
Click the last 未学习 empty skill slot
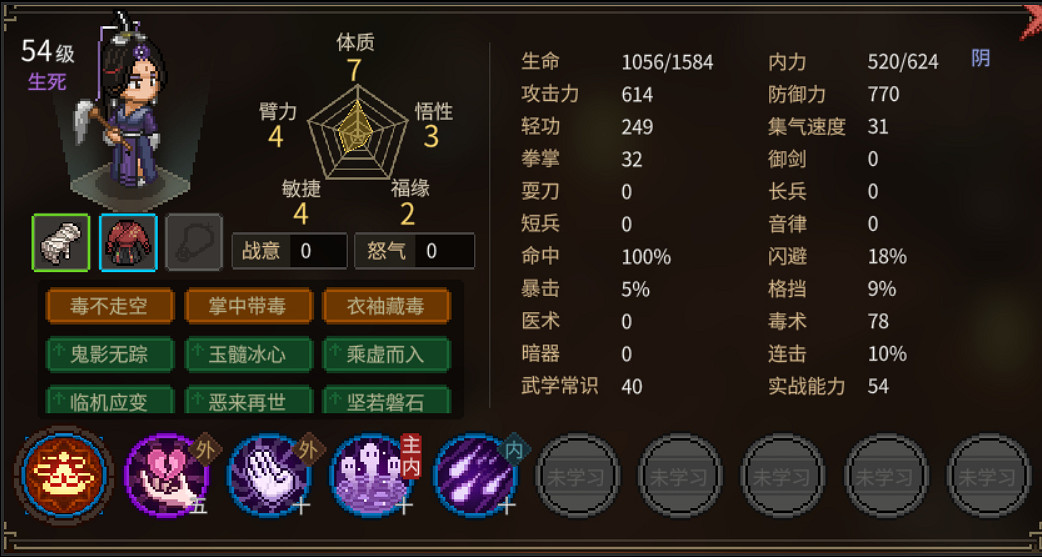[x=988, y=475]
